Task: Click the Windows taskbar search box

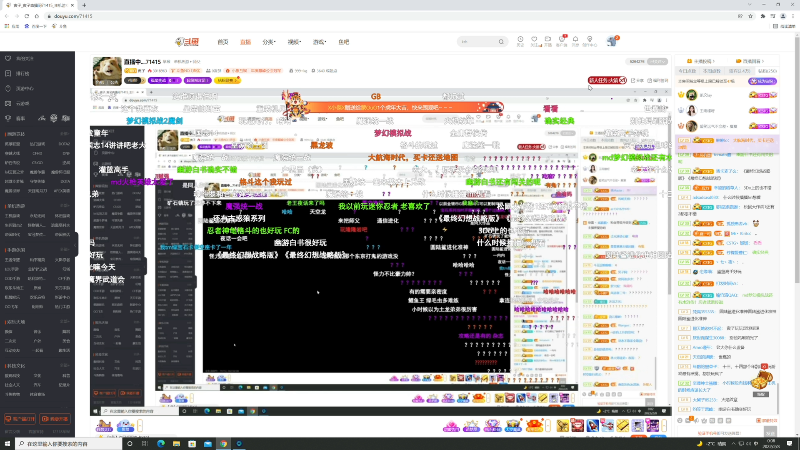Action: pyautogui.click(x=69, y=444)
